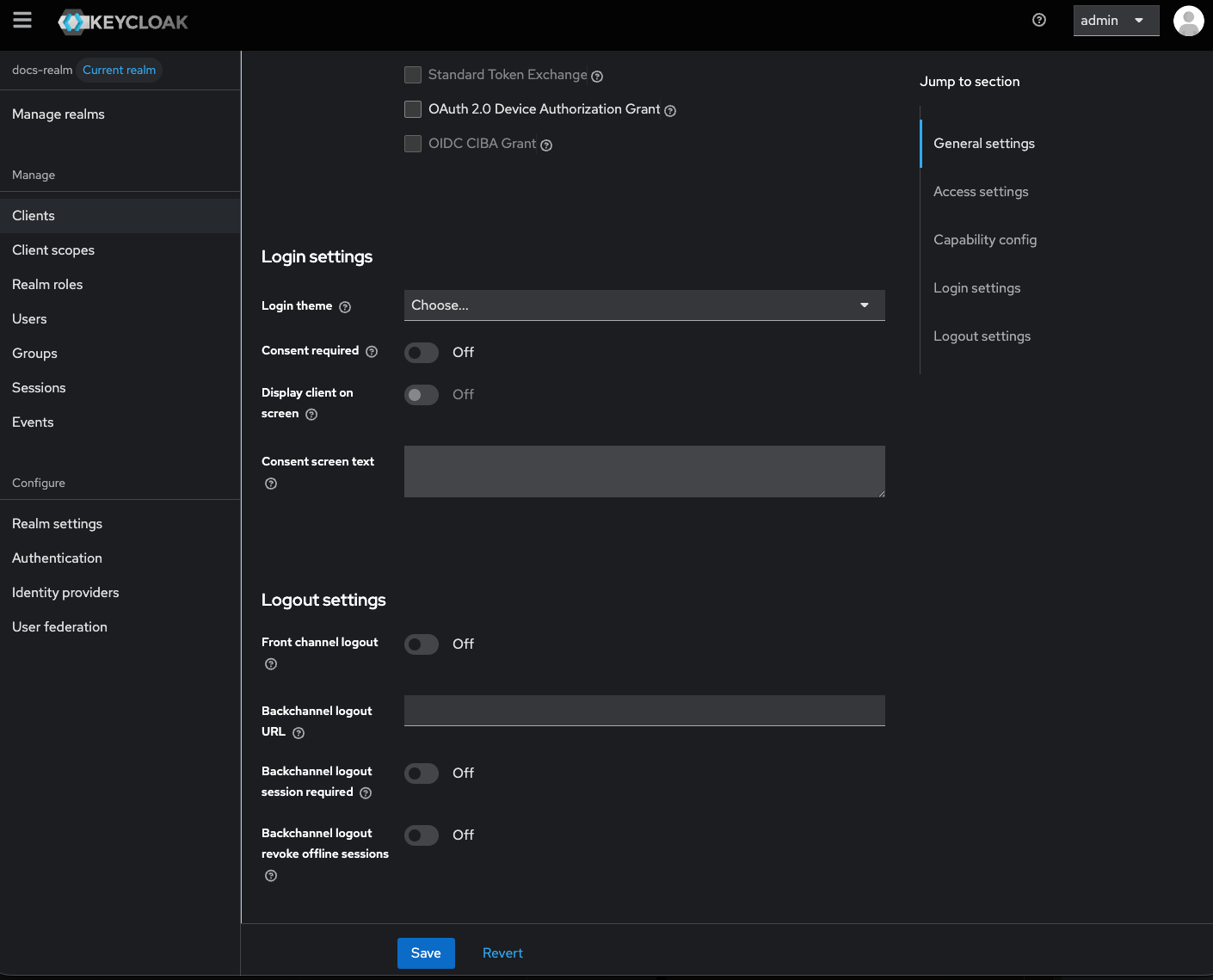Jump to the Capability config section

(x=985, y=240)
